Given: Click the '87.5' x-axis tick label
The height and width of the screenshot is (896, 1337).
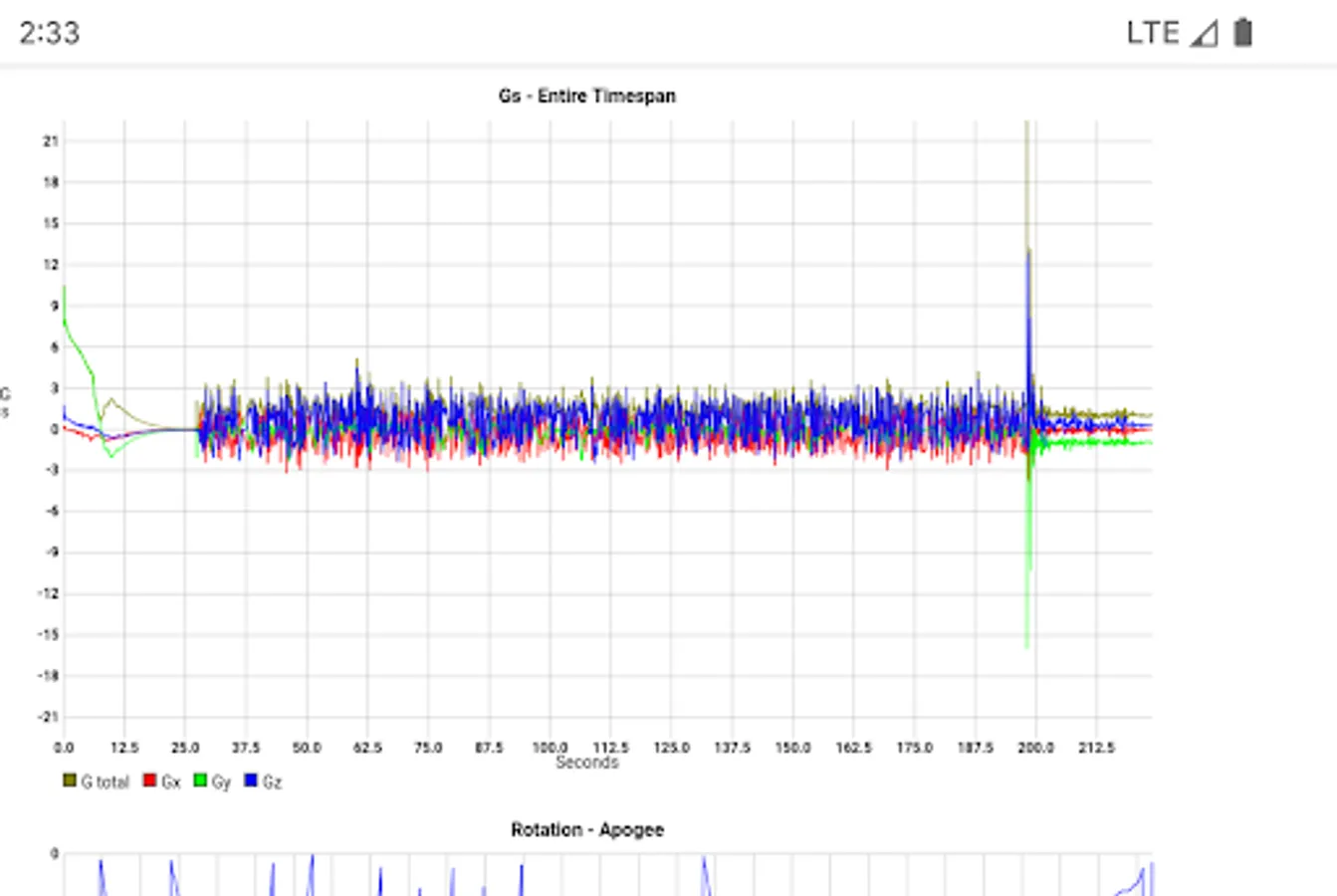Looking at the screenshot, I should coord(489,748).
